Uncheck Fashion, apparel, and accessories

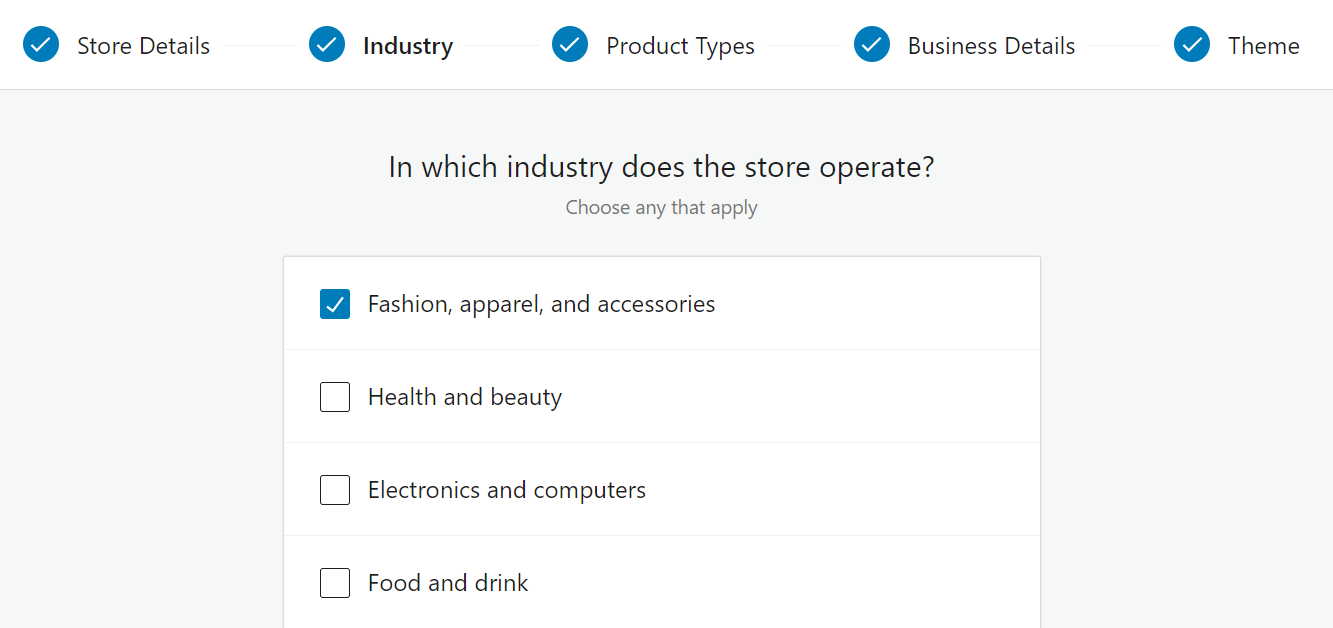pyautogui.click(x=335, y=303)
